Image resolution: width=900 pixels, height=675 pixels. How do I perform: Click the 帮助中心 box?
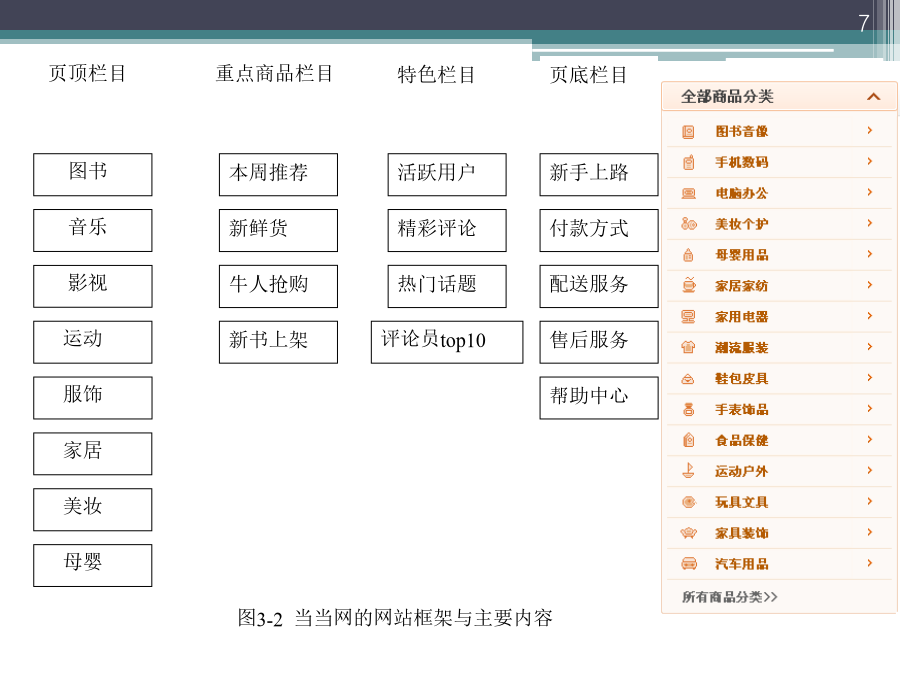pyautogui.click(x=599, y=398)
